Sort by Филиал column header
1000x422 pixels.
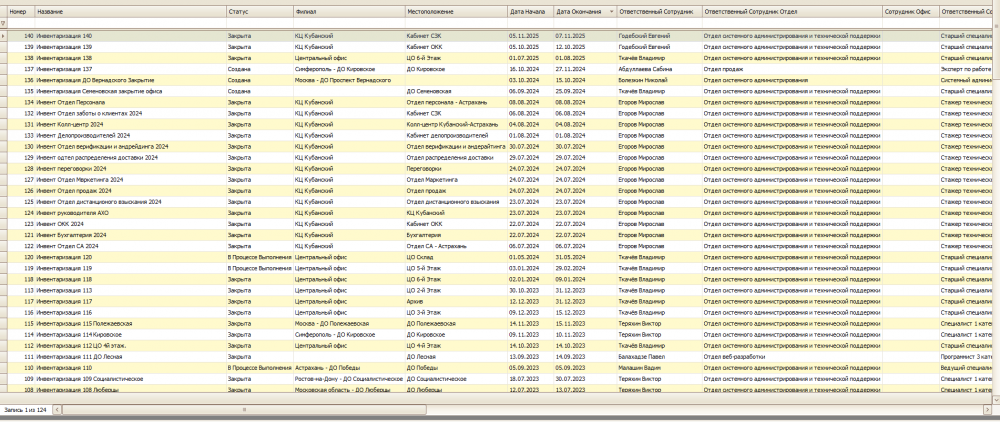pos(349,11)
